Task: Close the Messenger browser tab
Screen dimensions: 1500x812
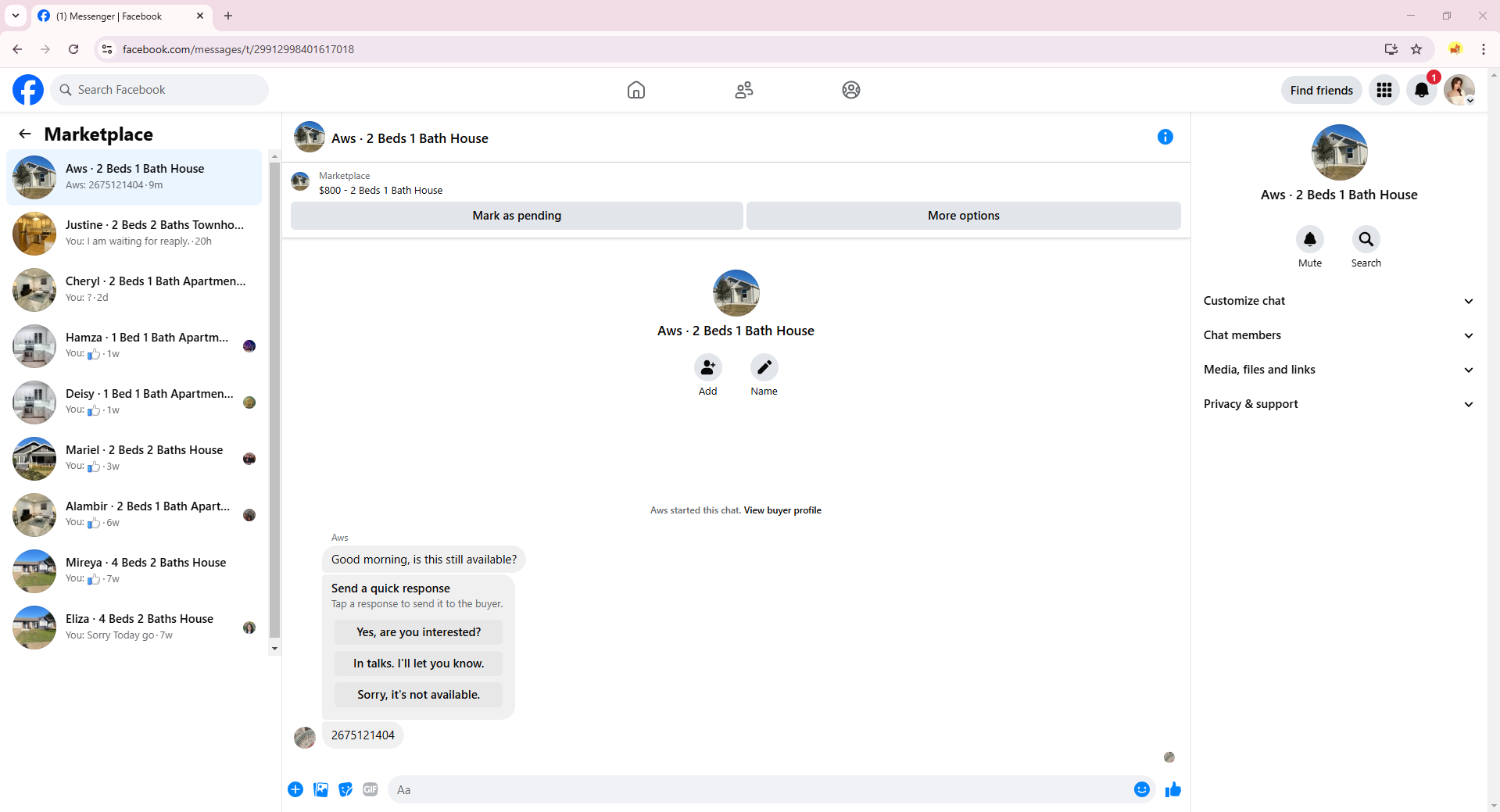Action: [200, 16]
